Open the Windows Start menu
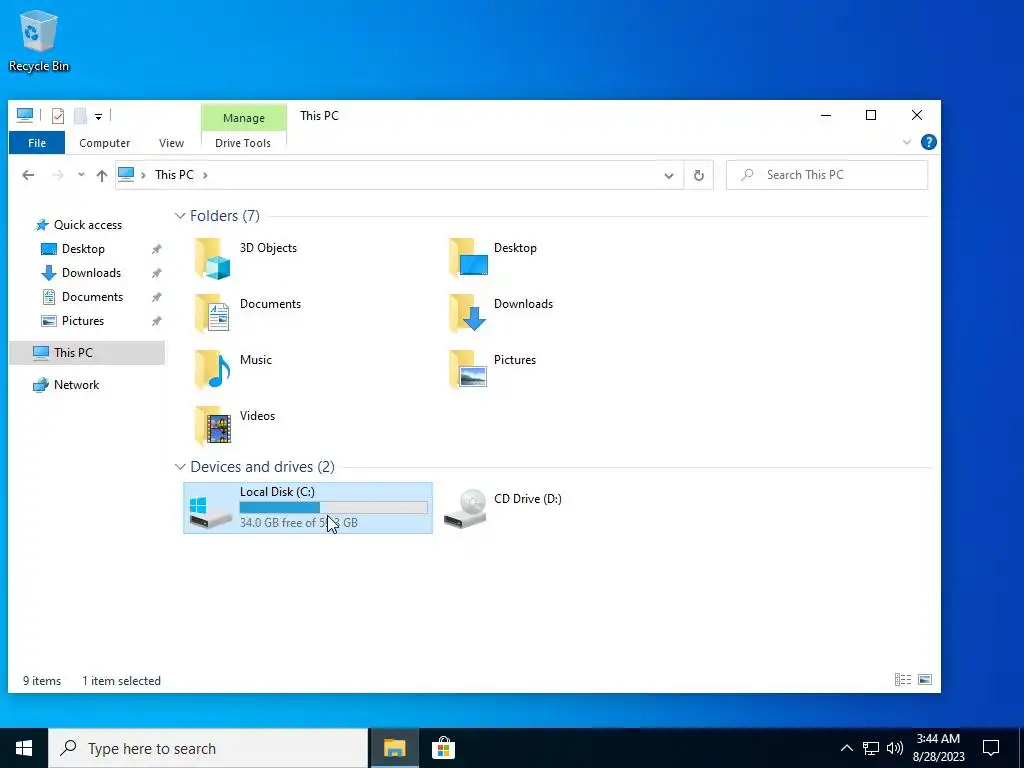Screen dimensions: 1024x768 click(x=24, y=748)
